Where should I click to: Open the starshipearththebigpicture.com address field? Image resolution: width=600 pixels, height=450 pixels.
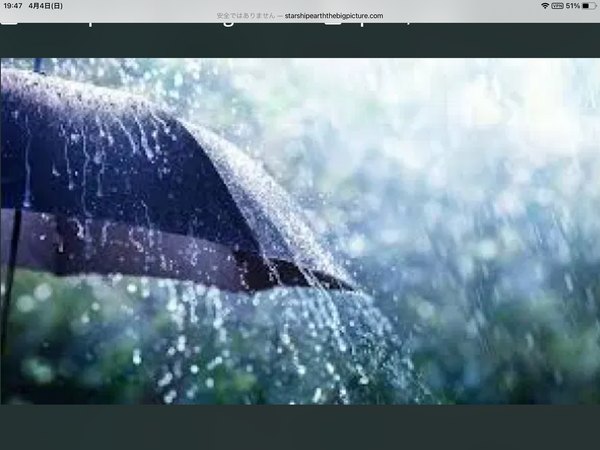click(334, 16)
